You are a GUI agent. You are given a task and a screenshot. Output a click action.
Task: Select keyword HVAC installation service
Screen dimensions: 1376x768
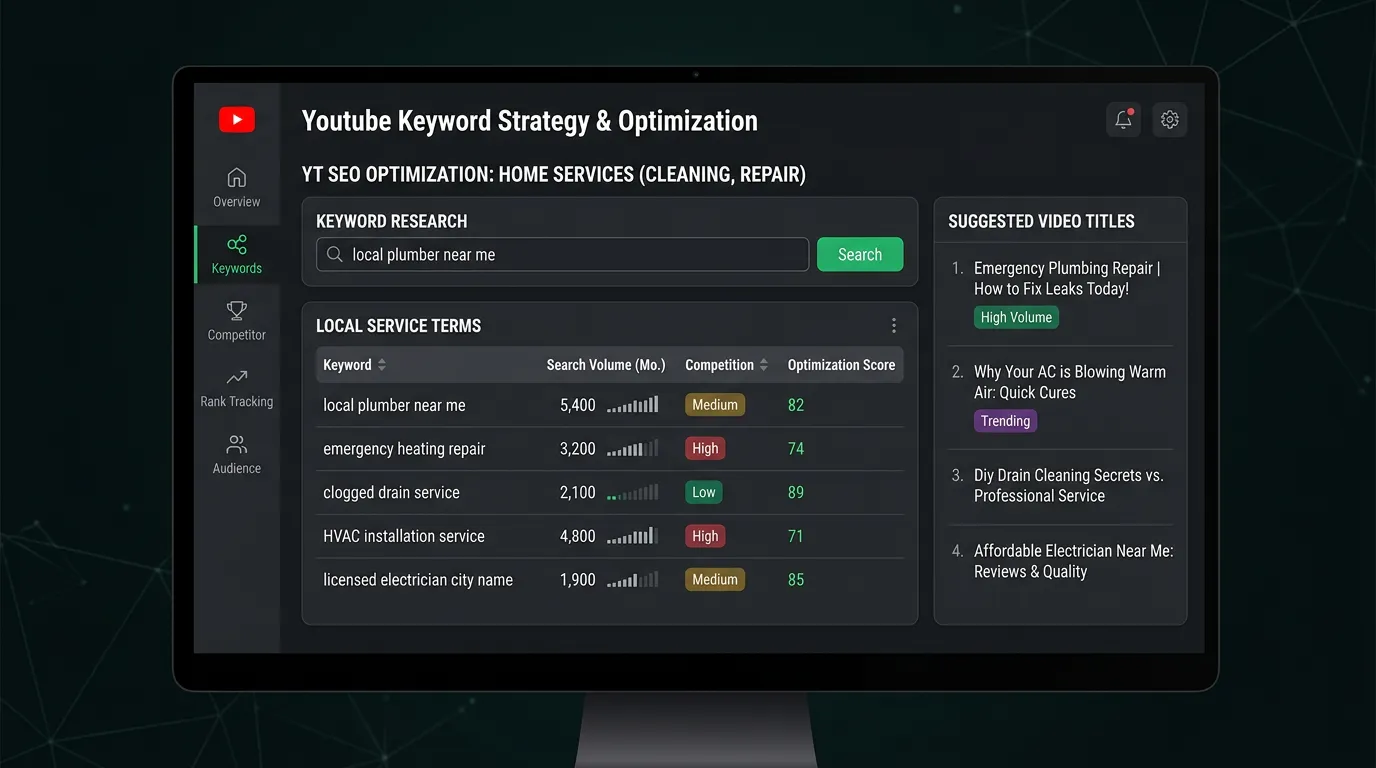click(x=404, y=536)
